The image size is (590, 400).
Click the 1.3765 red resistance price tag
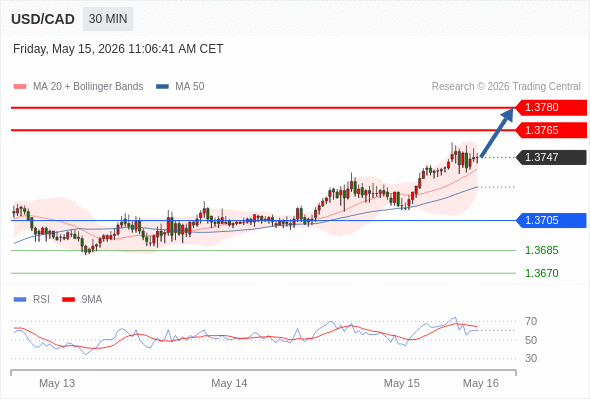click(551, 130)
